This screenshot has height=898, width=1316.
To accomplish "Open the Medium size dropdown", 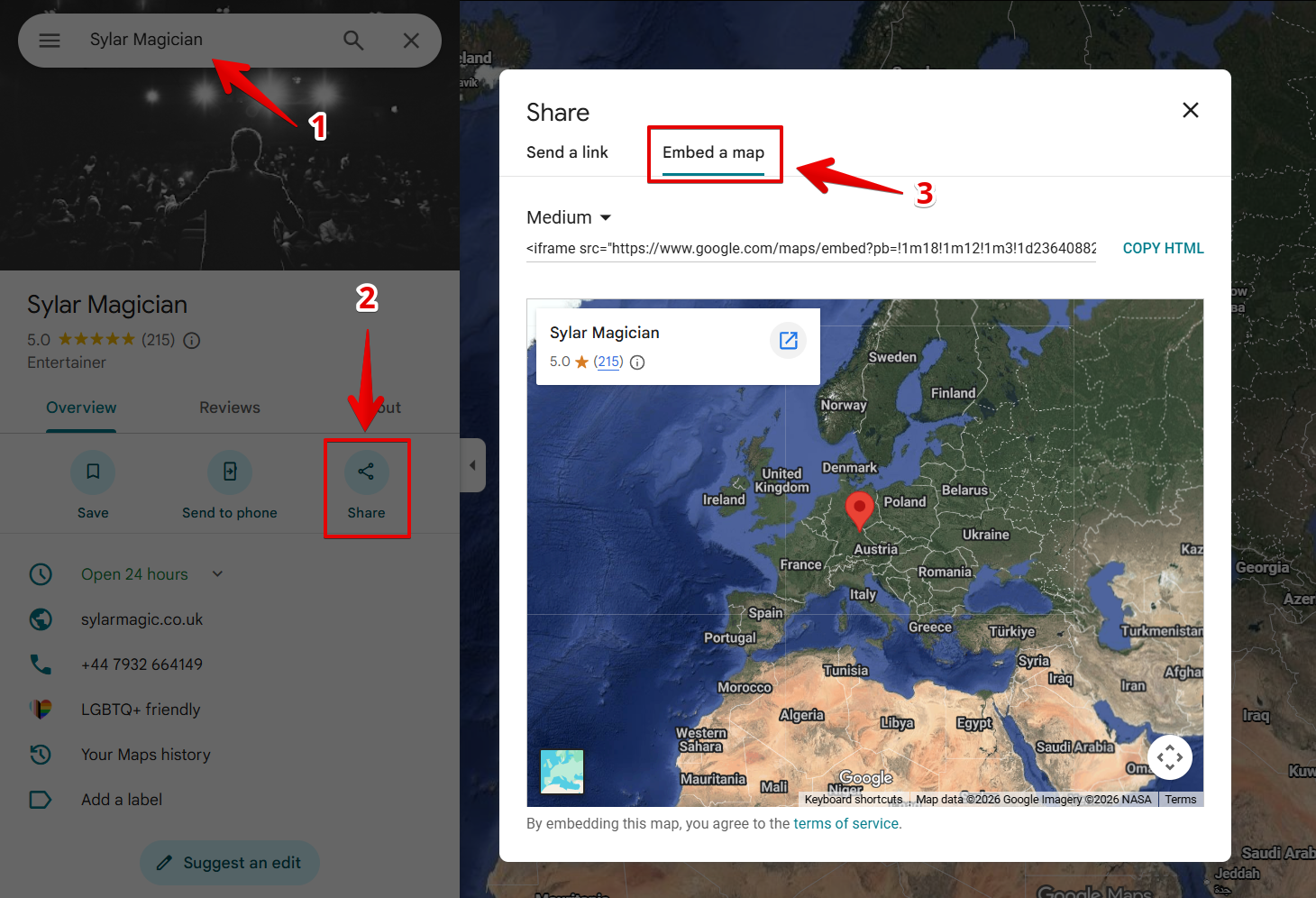I will [569, 217].
